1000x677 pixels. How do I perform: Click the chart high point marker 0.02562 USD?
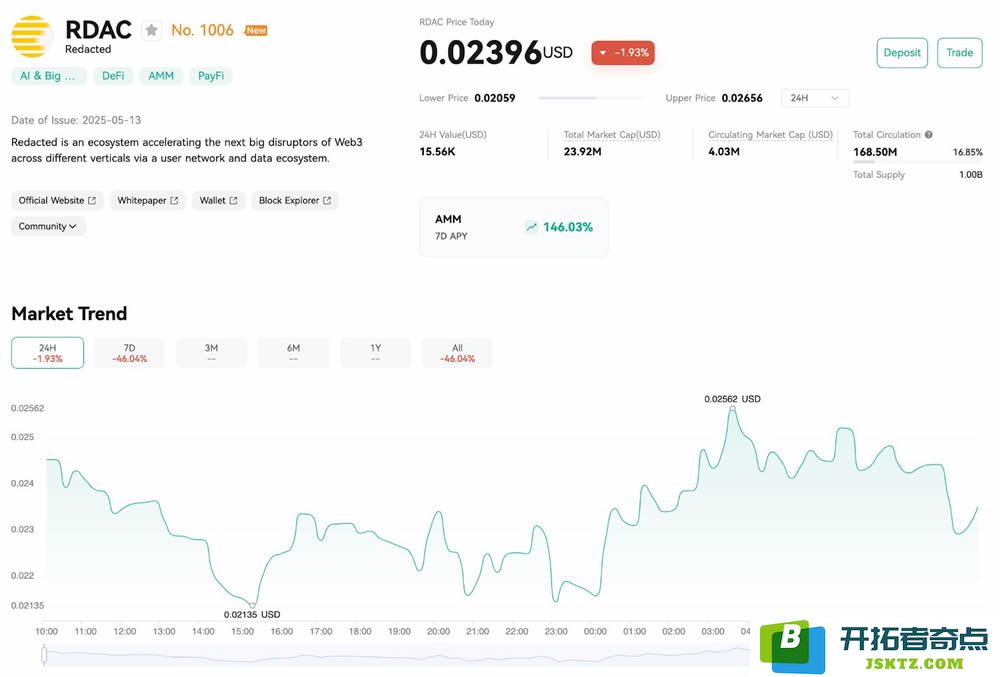pyautogui.click(x=733, y=408)
